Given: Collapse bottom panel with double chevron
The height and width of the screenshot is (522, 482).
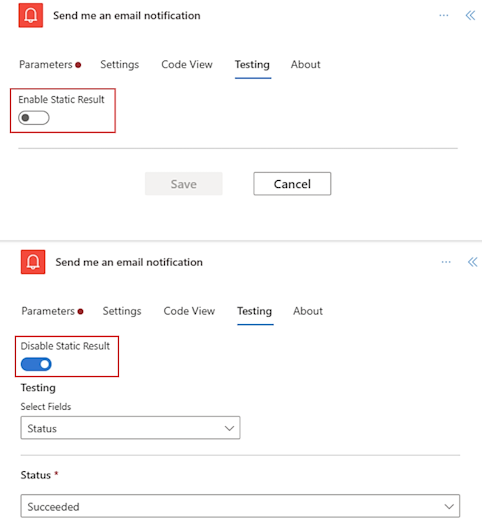Looking at the screenshot, I should tap(473, 262).
